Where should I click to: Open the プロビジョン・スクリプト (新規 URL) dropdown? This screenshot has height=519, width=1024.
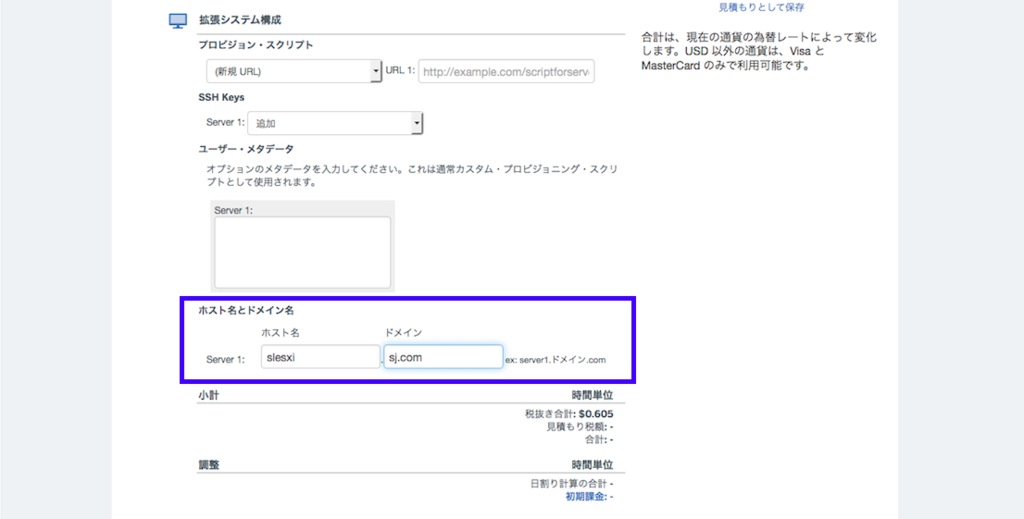click(x=294, y=72)
